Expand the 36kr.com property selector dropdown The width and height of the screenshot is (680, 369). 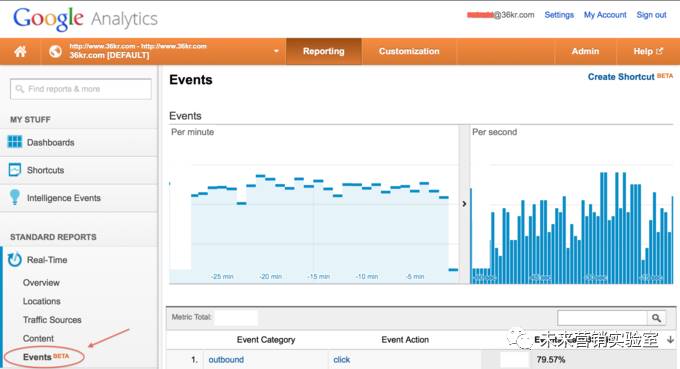pyautogui.click(x=276, y=51)
